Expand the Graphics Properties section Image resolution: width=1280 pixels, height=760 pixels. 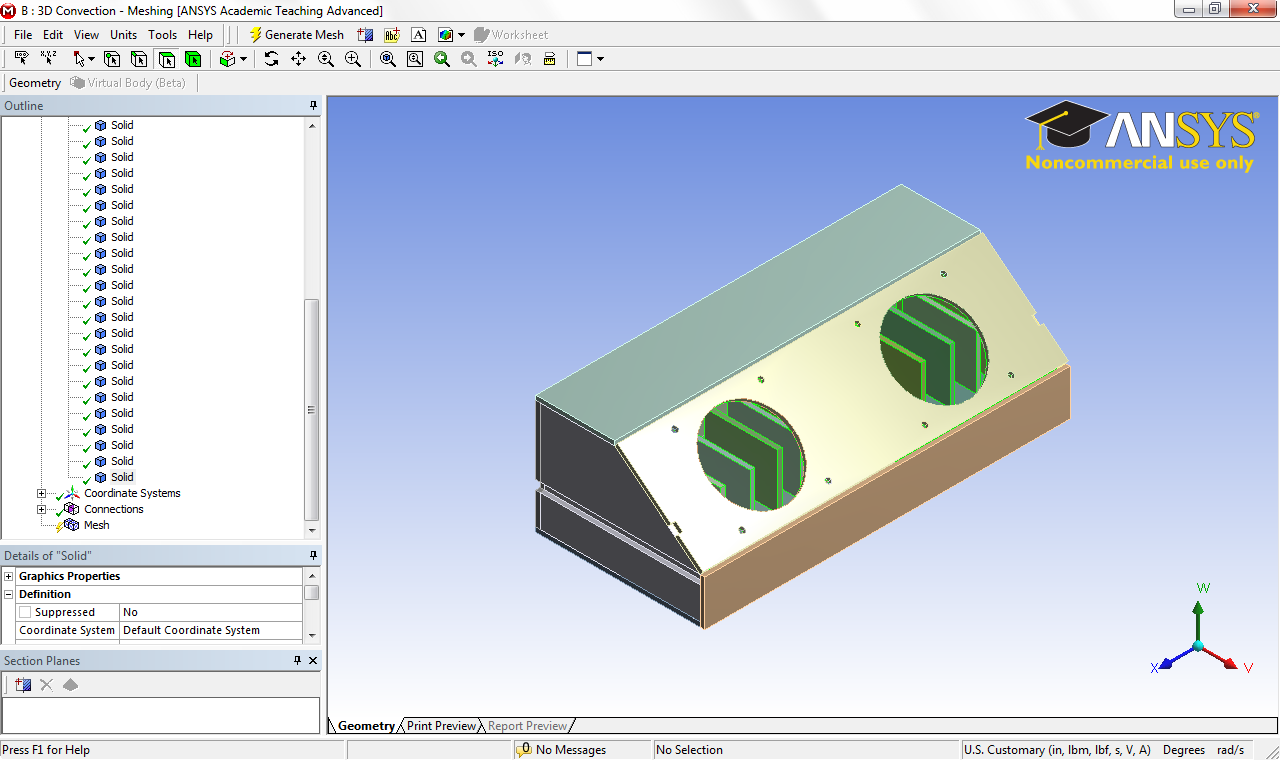click(9, 576)
